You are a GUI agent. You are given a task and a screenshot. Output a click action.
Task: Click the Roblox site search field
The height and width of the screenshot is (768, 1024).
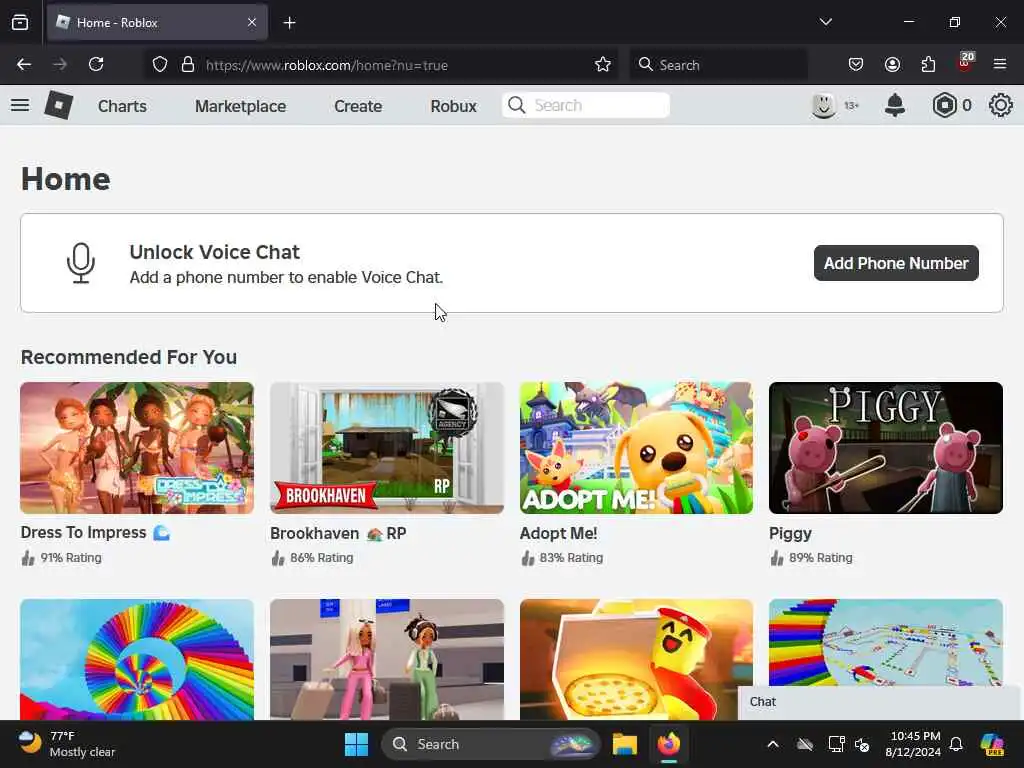point(586,105)
